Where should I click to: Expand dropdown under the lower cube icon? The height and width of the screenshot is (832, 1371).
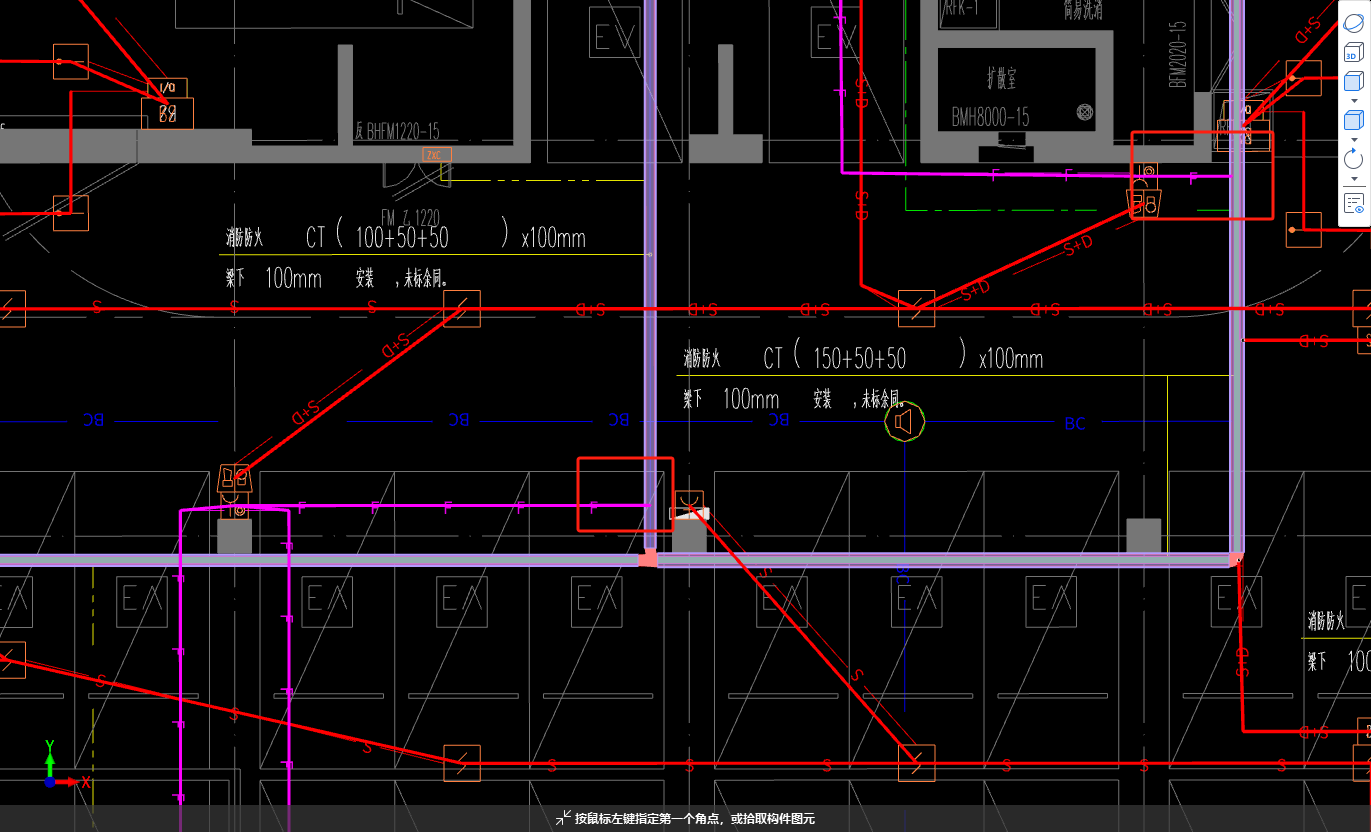pos(1354,140)
